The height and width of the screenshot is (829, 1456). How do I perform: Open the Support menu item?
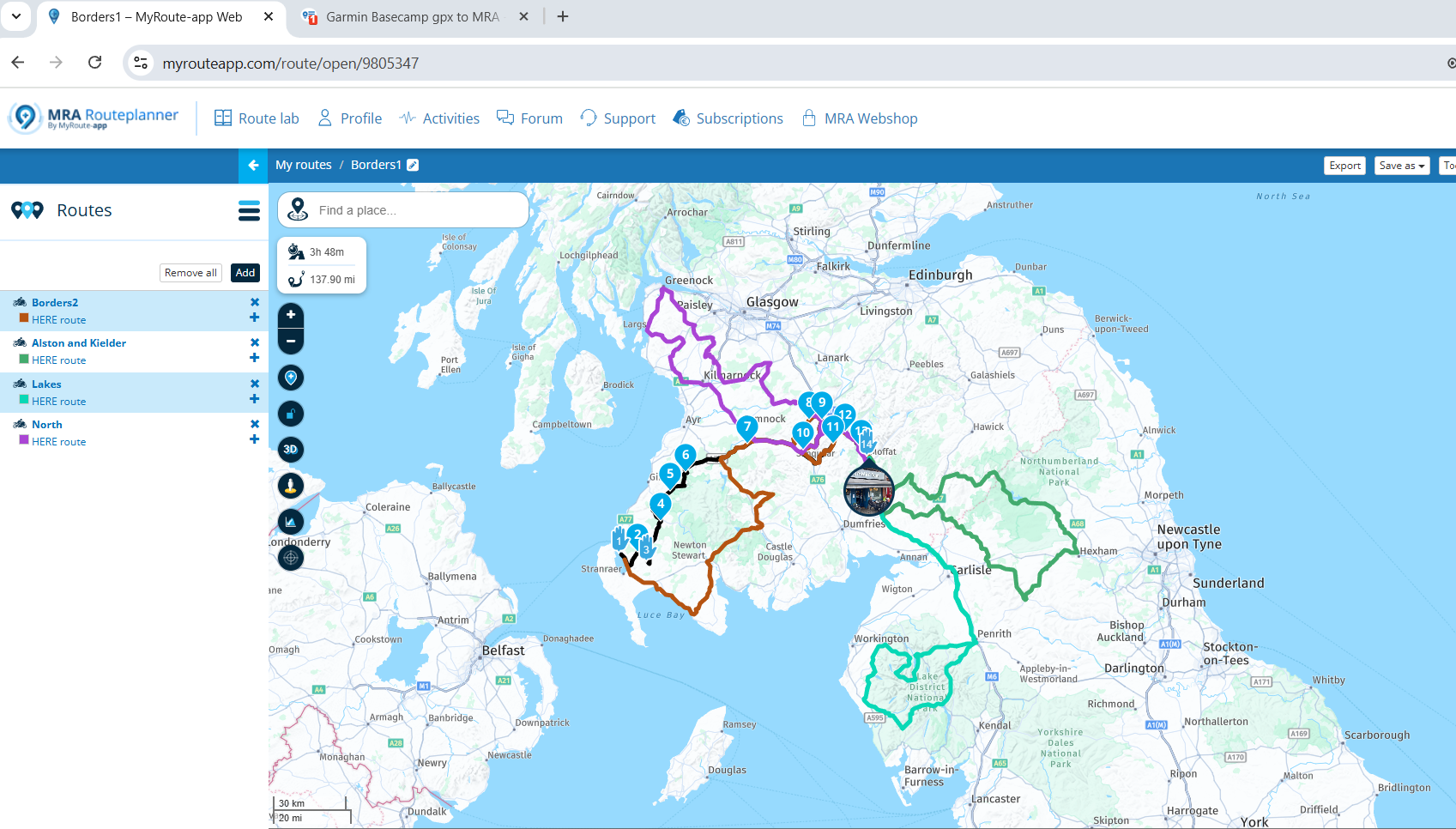coord(618,118)
